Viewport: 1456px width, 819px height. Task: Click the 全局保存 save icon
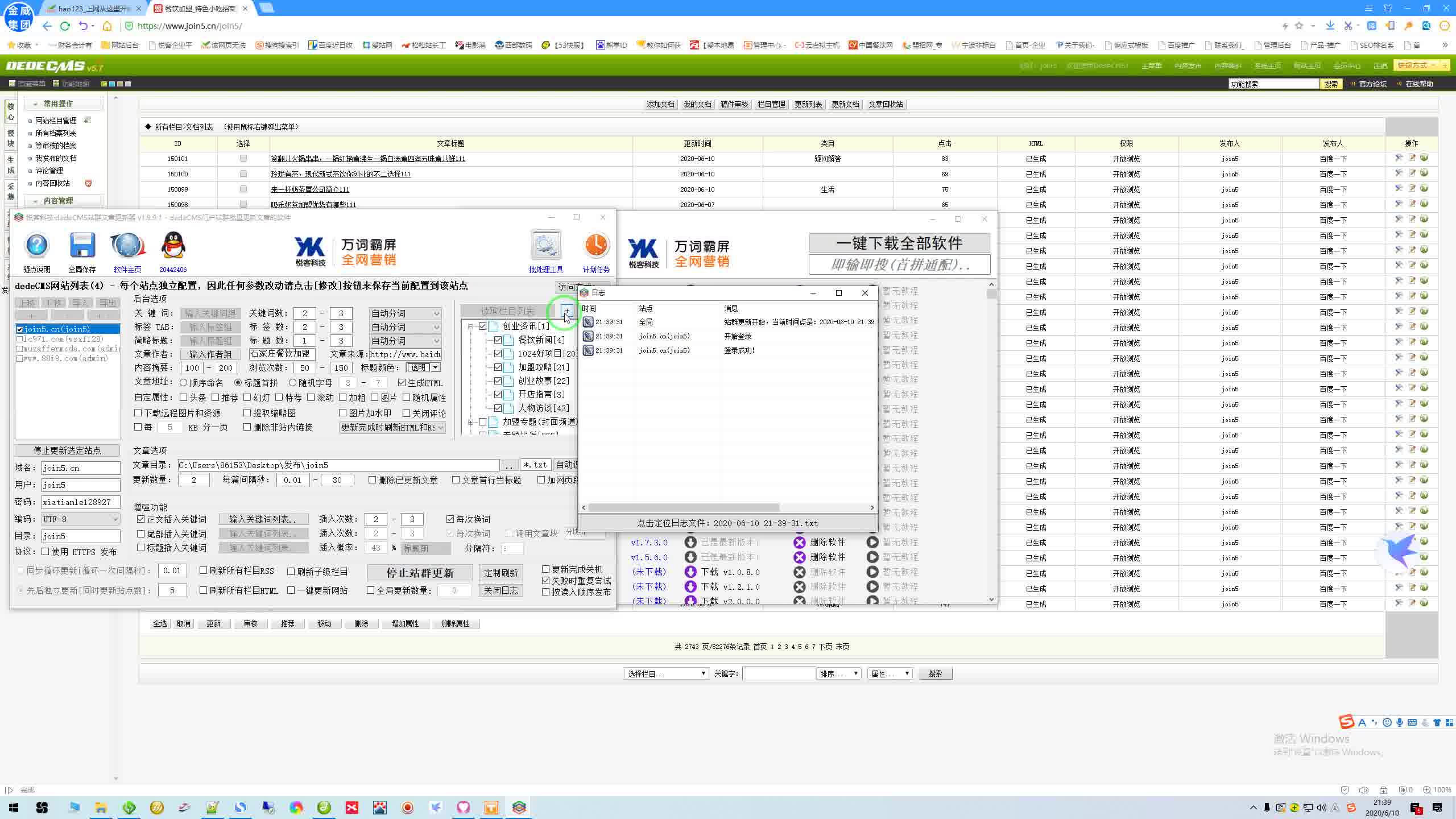pyautogui.click(x=81, y=246)
